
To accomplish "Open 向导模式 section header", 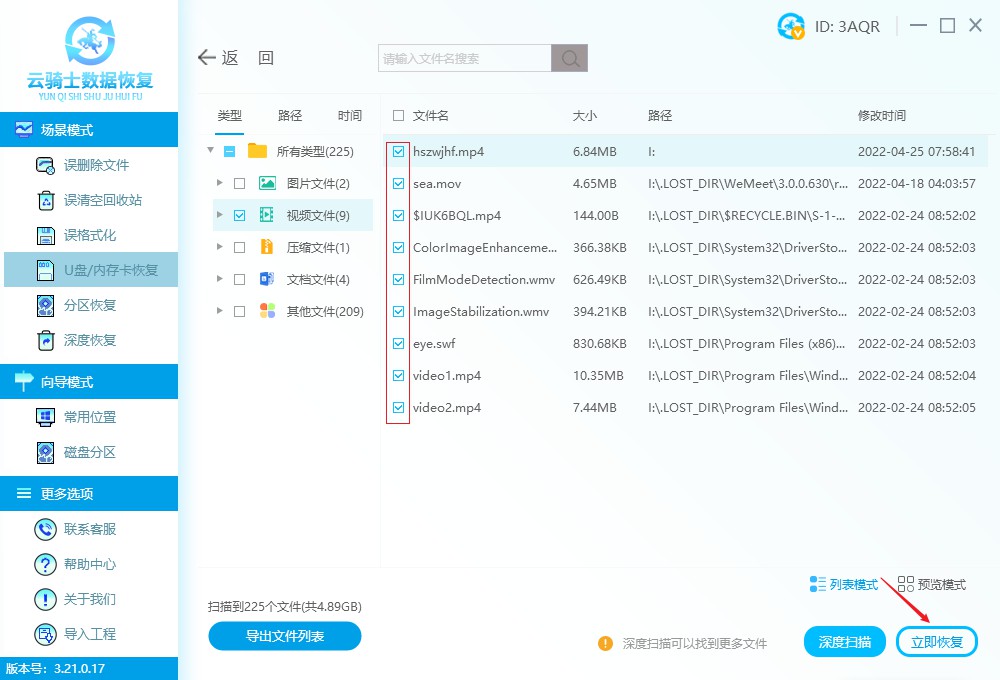I will (89, 381).
